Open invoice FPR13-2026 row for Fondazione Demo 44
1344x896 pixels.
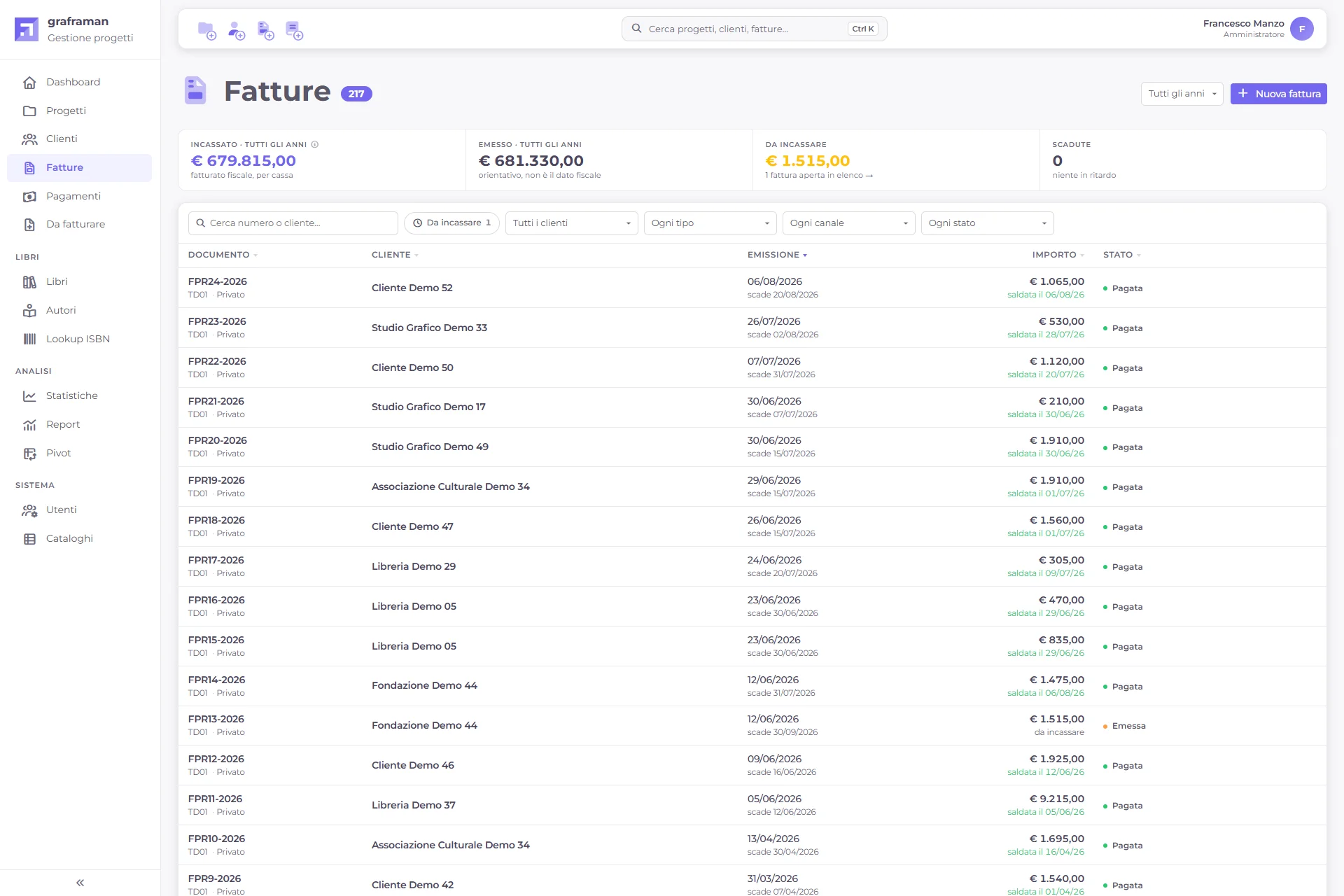click(752, 725)
